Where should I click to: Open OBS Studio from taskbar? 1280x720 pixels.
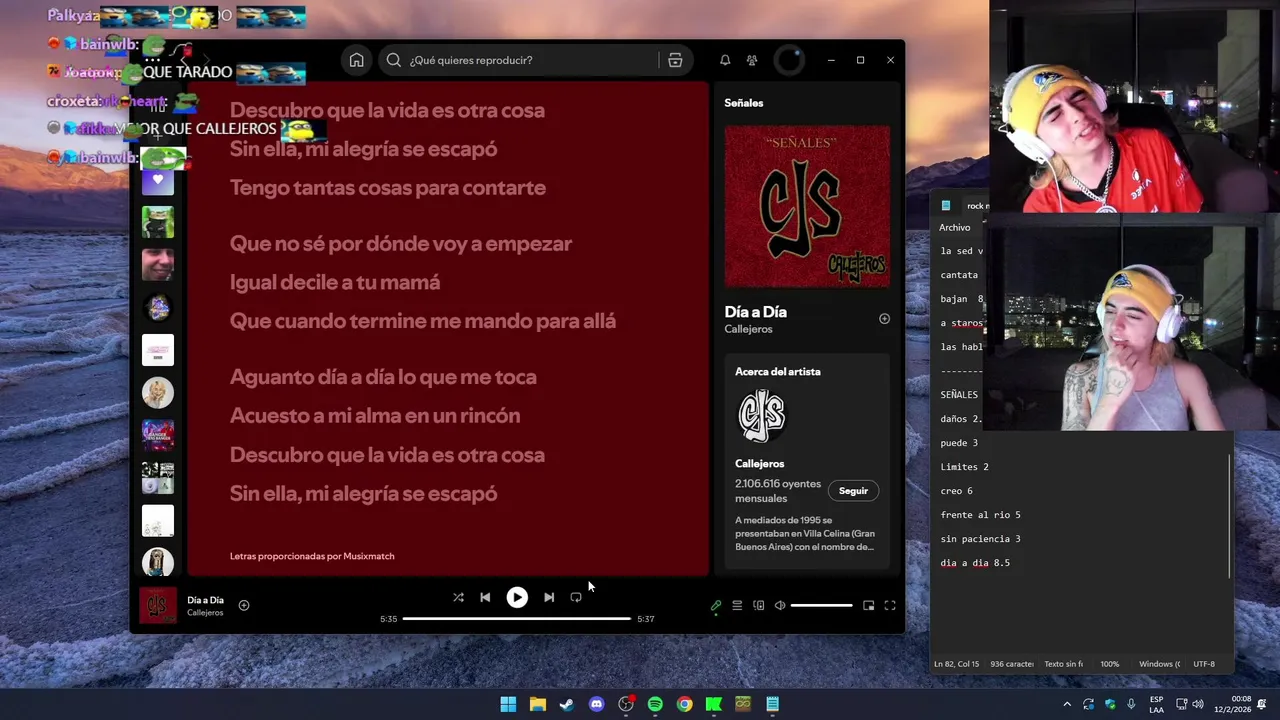(626, 704)
